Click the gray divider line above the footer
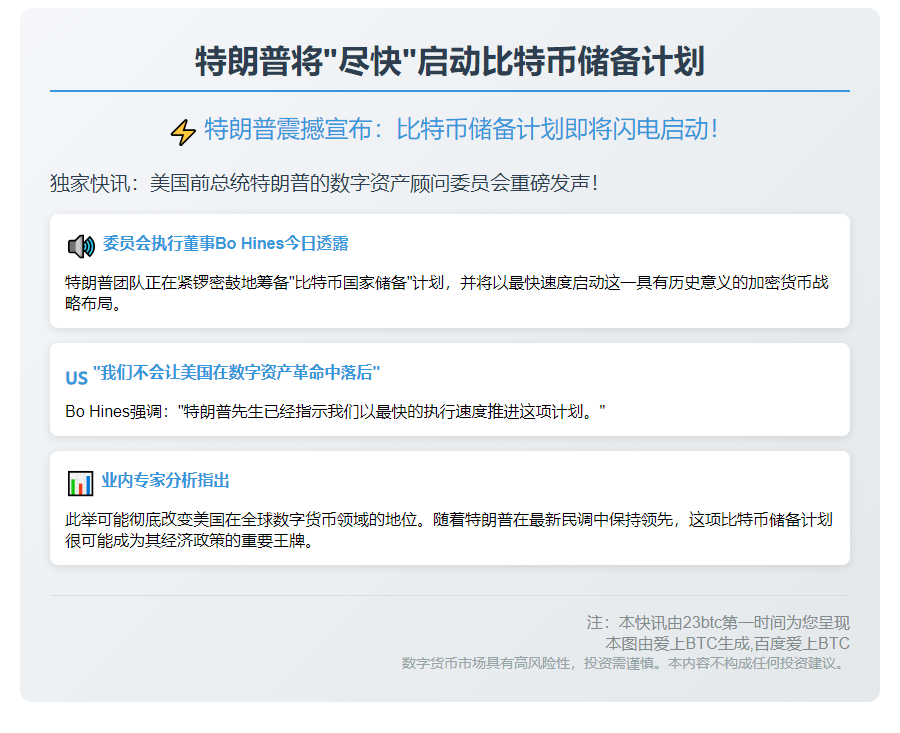 (x=449, y=596)
